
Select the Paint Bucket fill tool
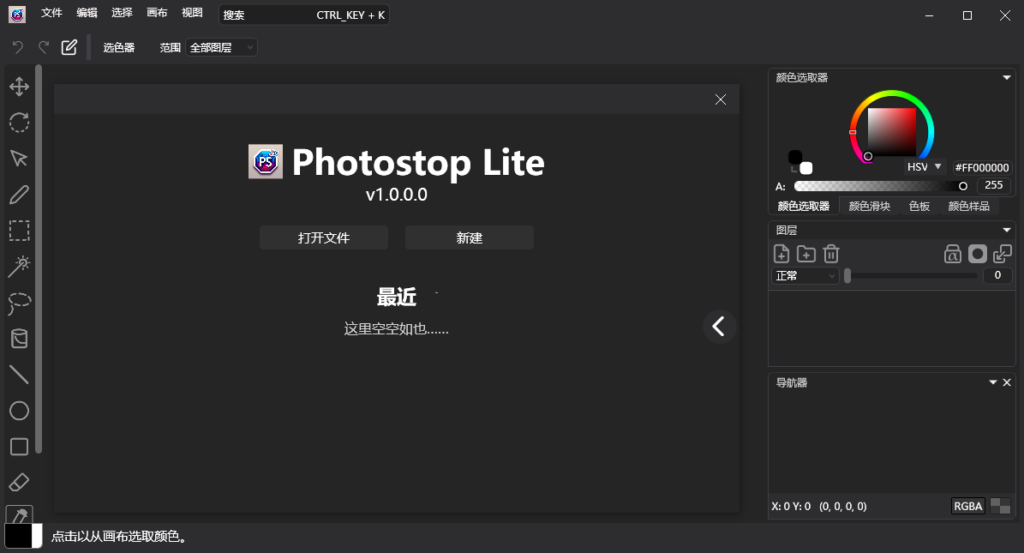(x=19, y=339)
